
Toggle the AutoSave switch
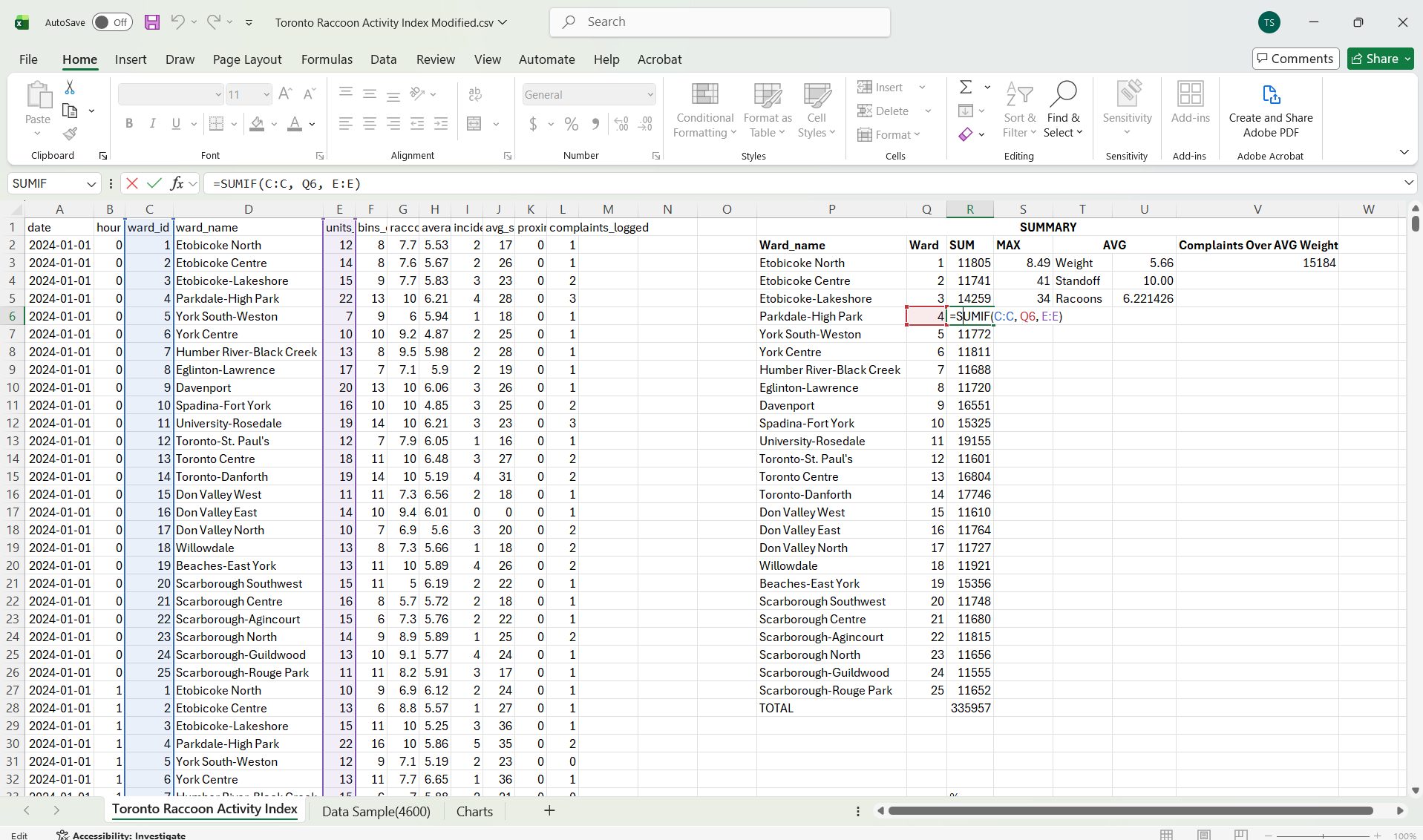tap(112, 22)
